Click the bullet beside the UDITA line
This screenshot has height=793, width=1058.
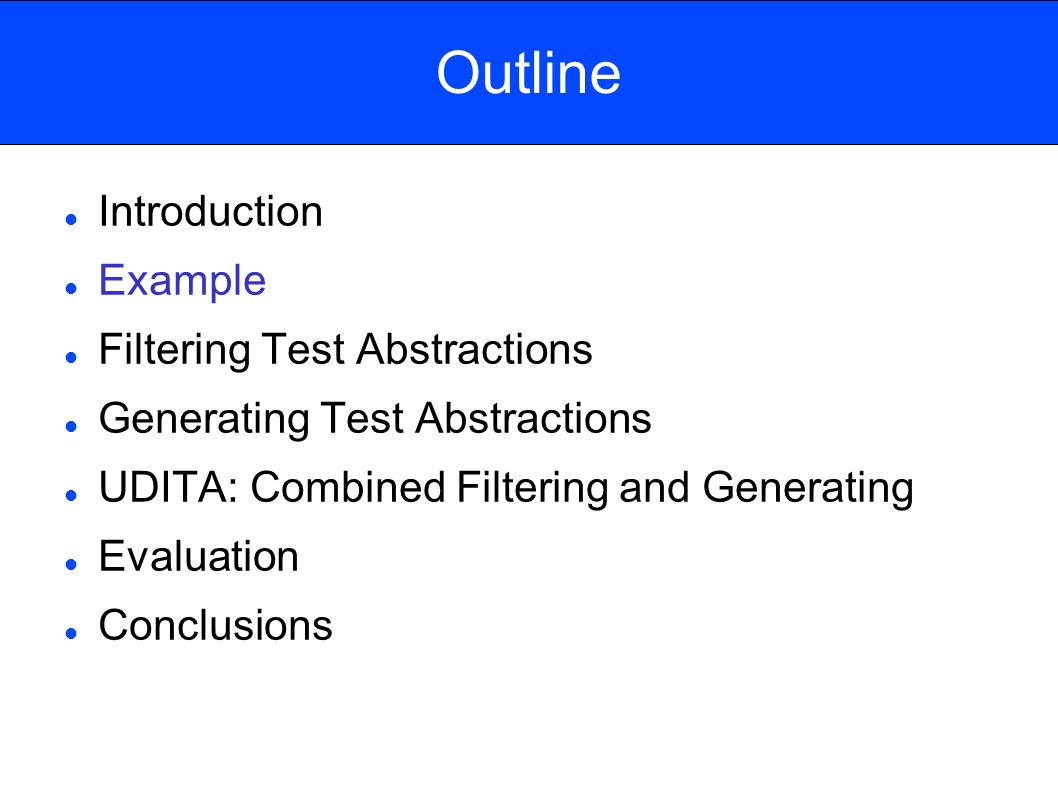point(72,495)
